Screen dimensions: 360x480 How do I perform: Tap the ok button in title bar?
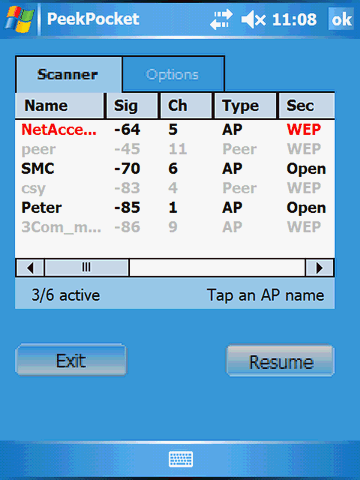click(341, 19)
